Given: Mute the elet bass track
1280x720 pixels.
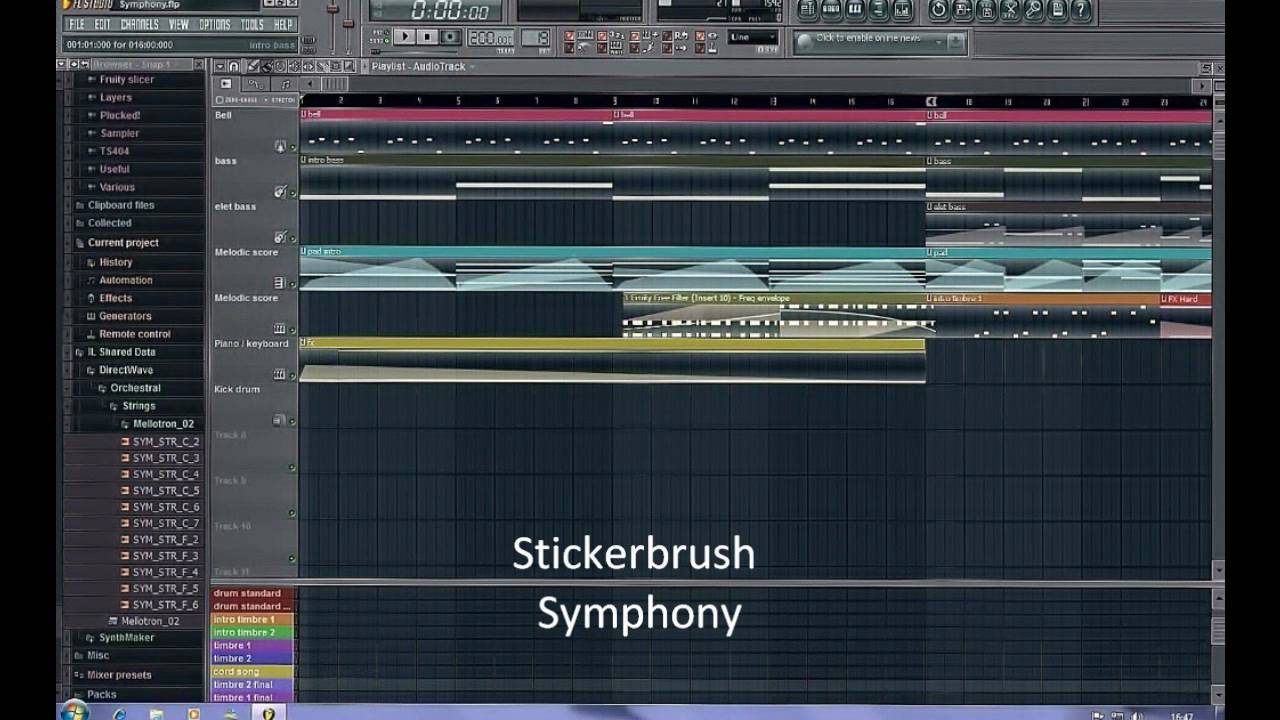Looking at the screenshot, I should pyautogui.click(x=293, y=241).
